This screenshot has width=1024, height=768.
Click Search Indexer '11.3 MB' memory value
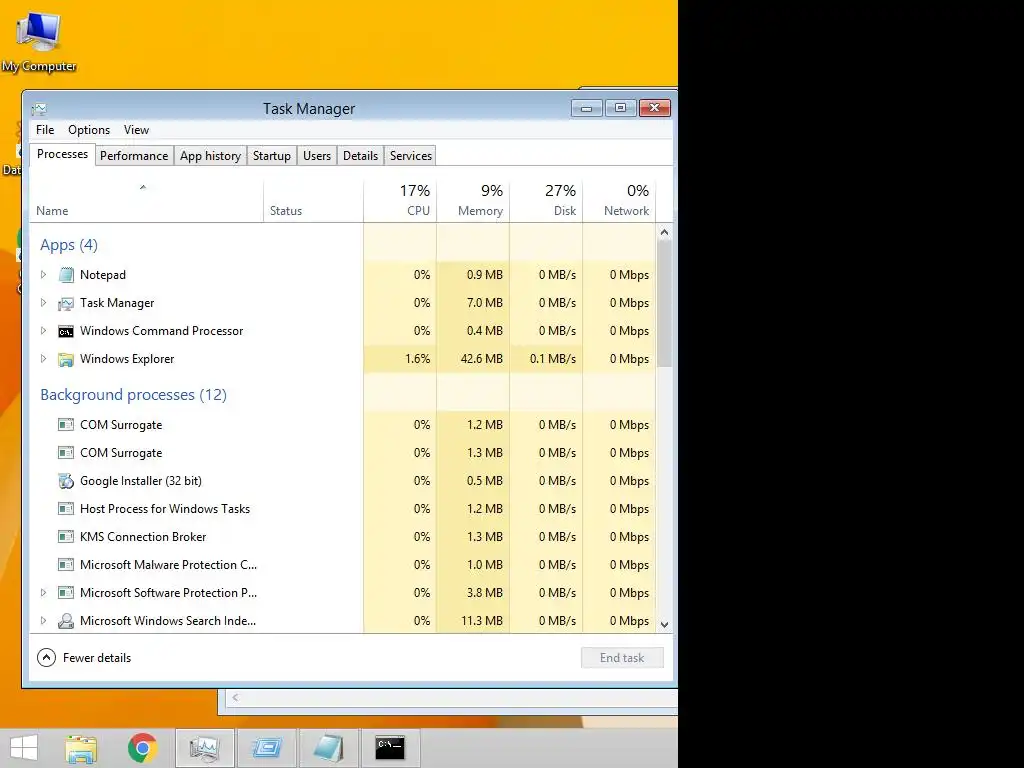[x=482, y=621]
